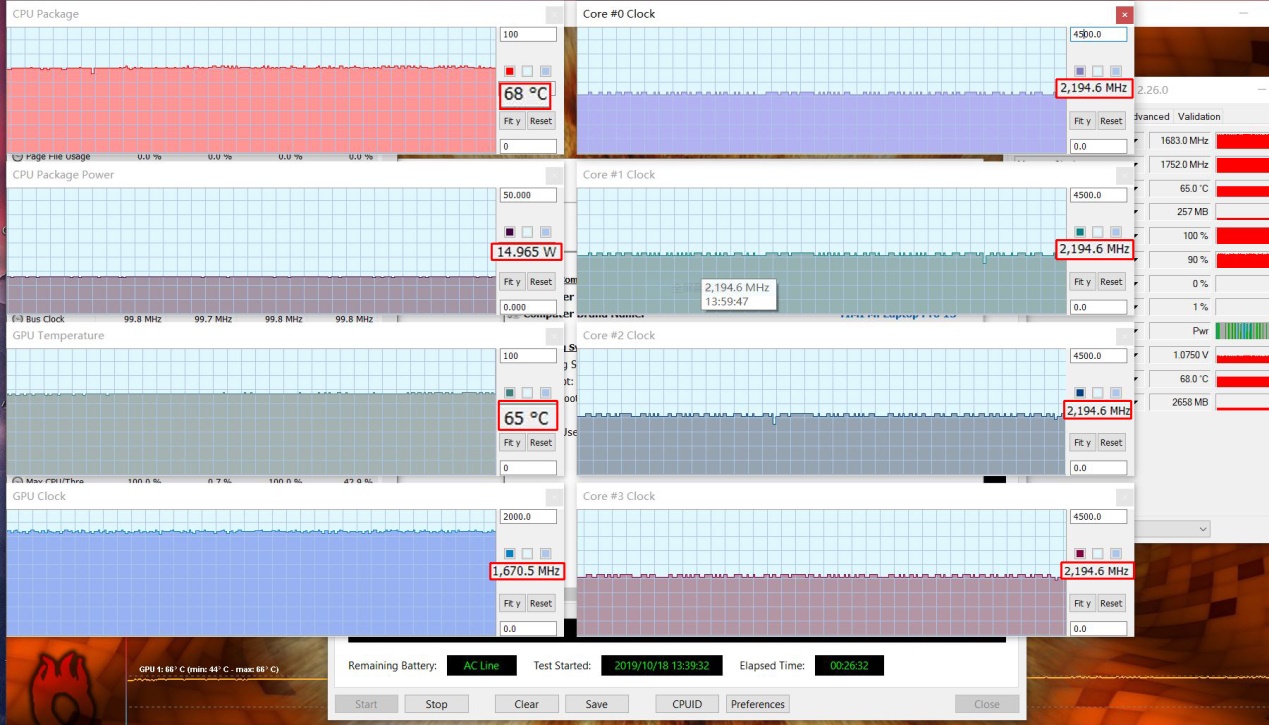Click the GPU Clock max field 2000.0
Screen dimensions: 1269x725
[528, 517]
